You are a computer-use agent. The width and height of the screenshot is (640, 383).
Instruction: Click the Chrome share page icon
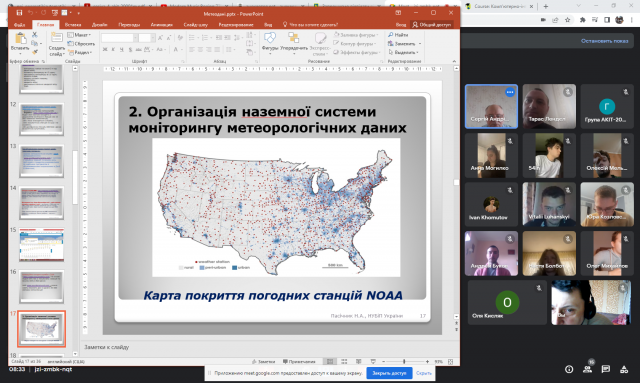[555, 20]
